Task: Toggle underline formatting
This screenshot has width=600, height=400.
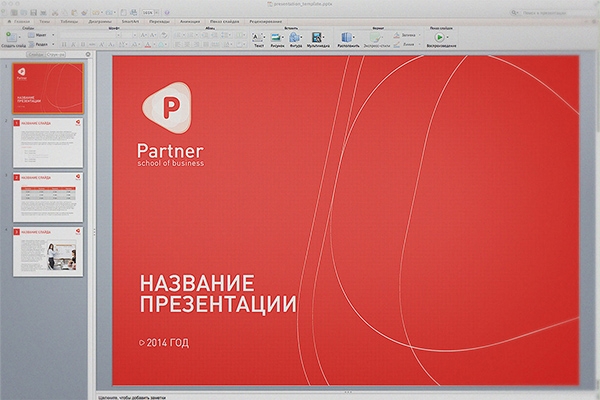Action: (x=83, y=44)
